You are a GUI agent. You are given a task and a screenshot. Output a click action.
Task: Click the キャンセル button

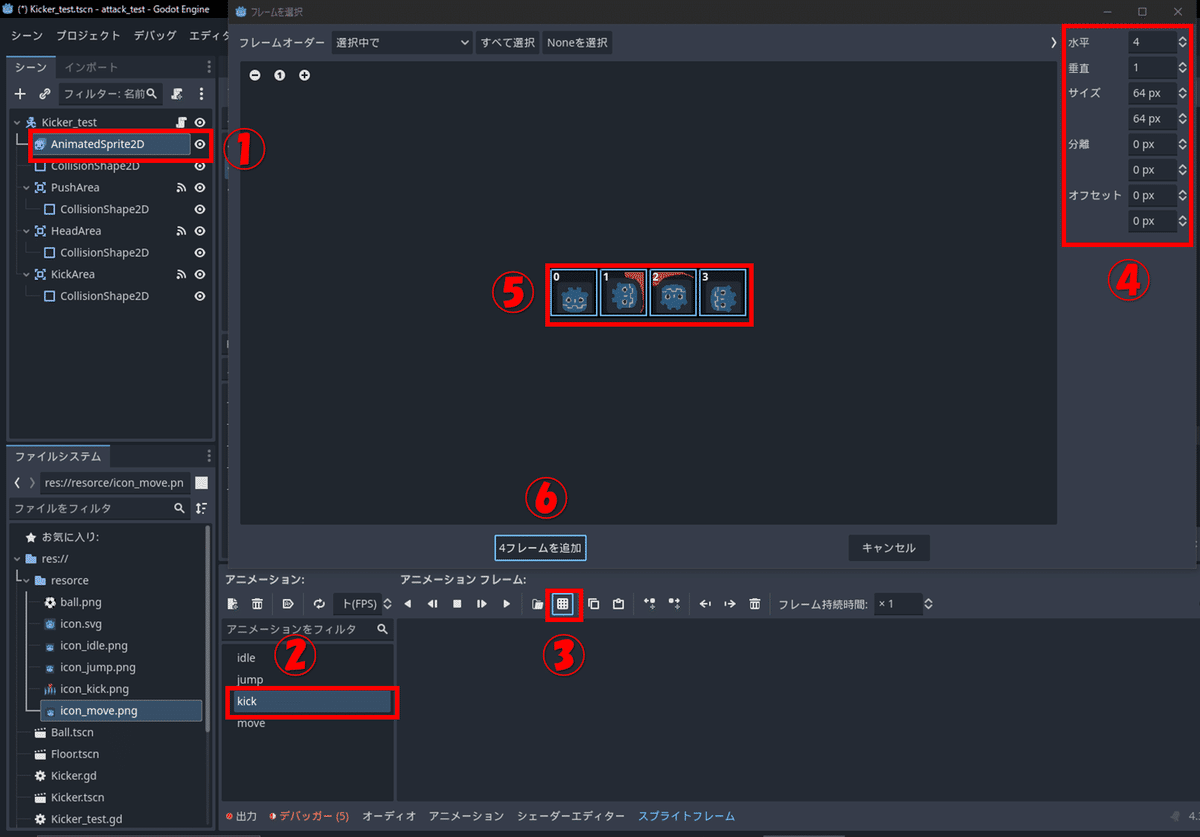coord(888,547)
